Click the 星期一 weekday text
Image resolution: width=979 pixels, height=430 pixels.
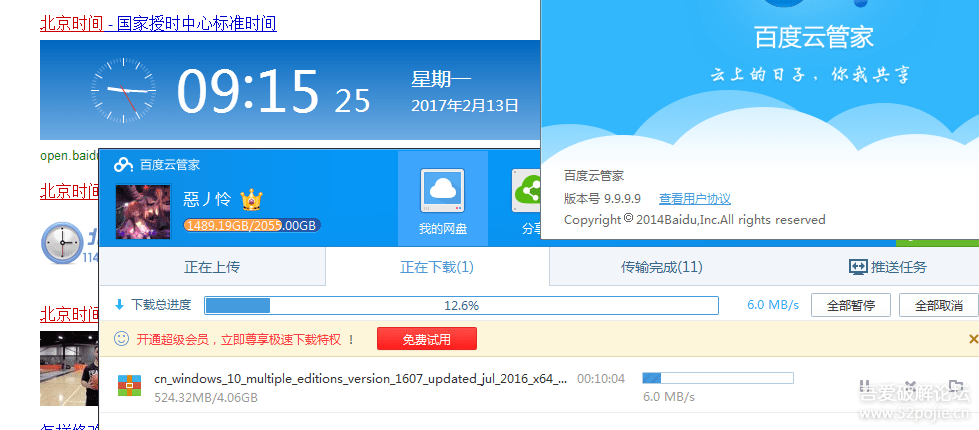tap(441, 79)
